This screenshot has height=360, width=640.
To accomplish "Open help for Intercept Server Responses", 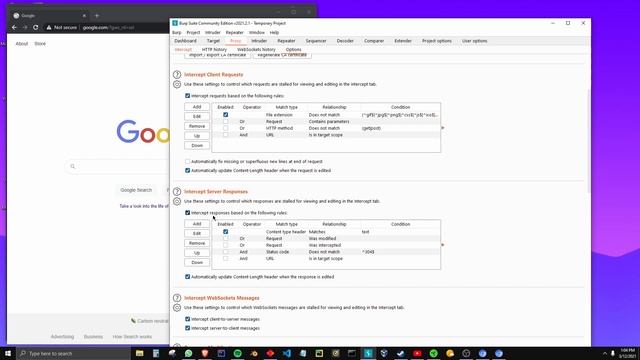I will [177, 191].
